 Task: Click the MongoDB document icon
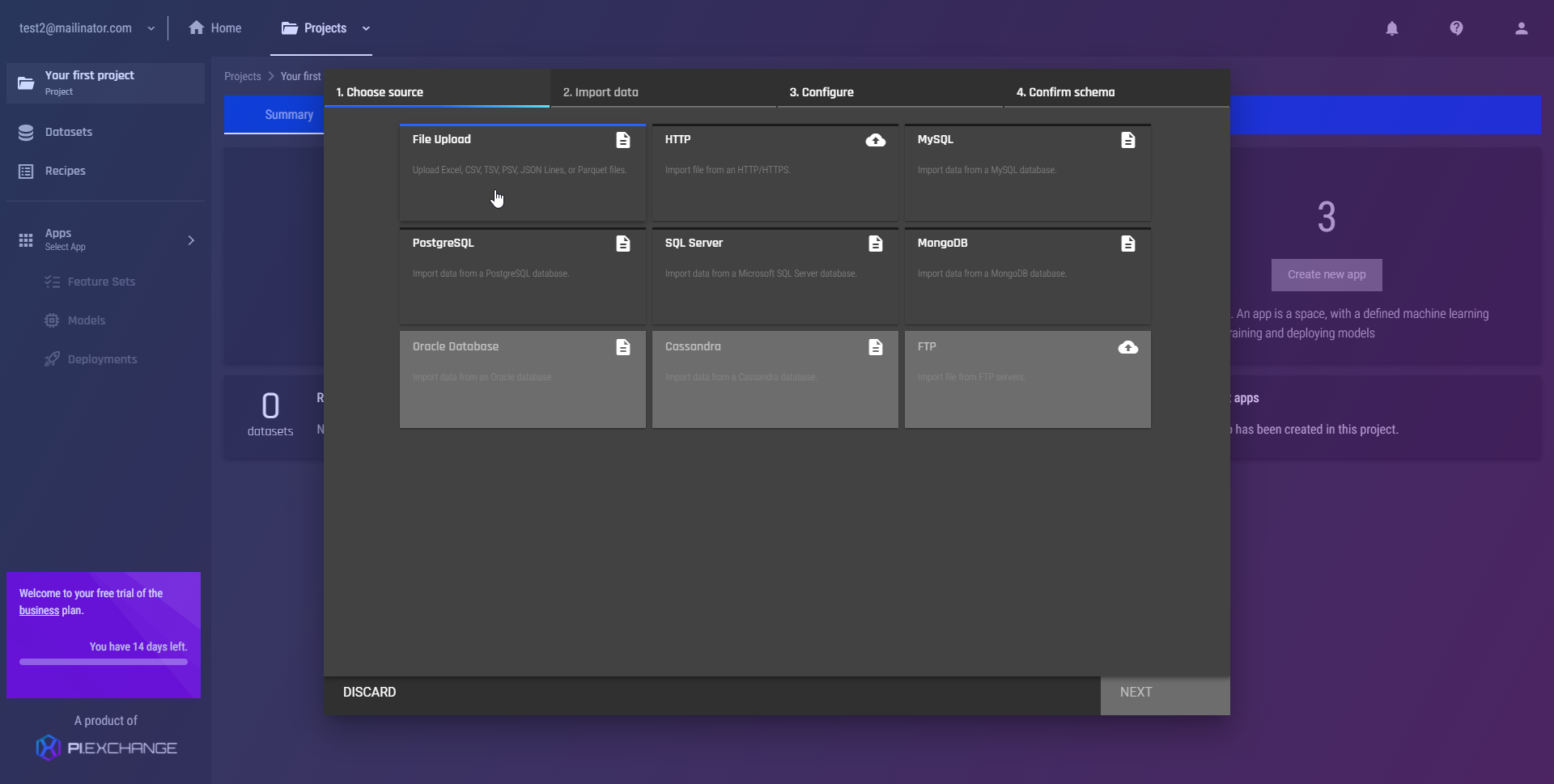[1127, 244]
